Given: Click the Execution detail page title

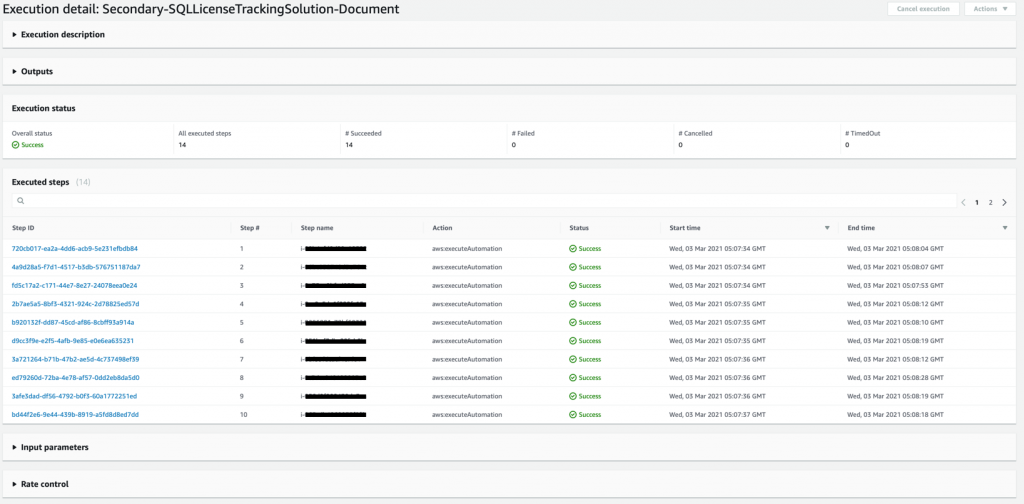Looking at the screenshot, I should (201, 9).
